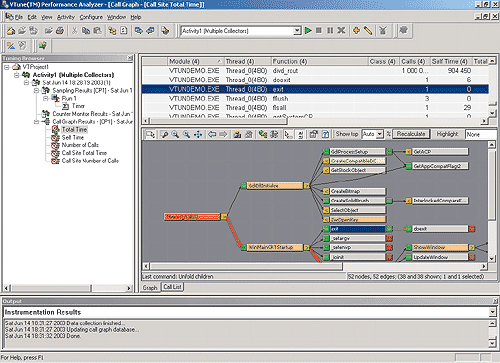Toggle yellow expand square on WinMainCRTStartup node
Viewport: 500px width, 363px height.
306,248
